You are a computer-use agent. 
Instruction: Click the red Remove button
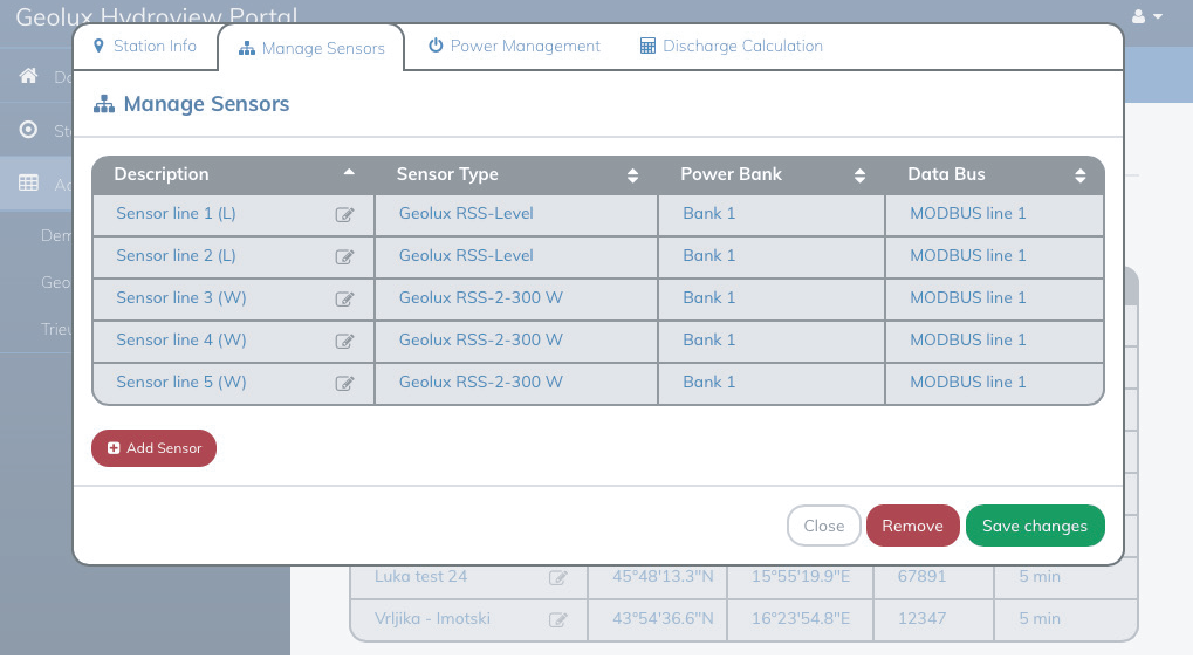point(912,526)
